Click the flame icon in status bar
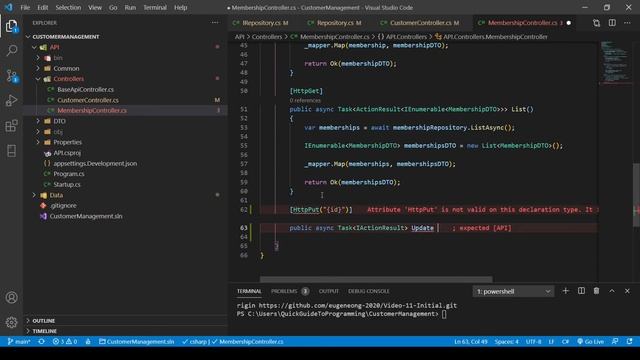This screenshot has width=640, height=360. [x=88, y=342]
